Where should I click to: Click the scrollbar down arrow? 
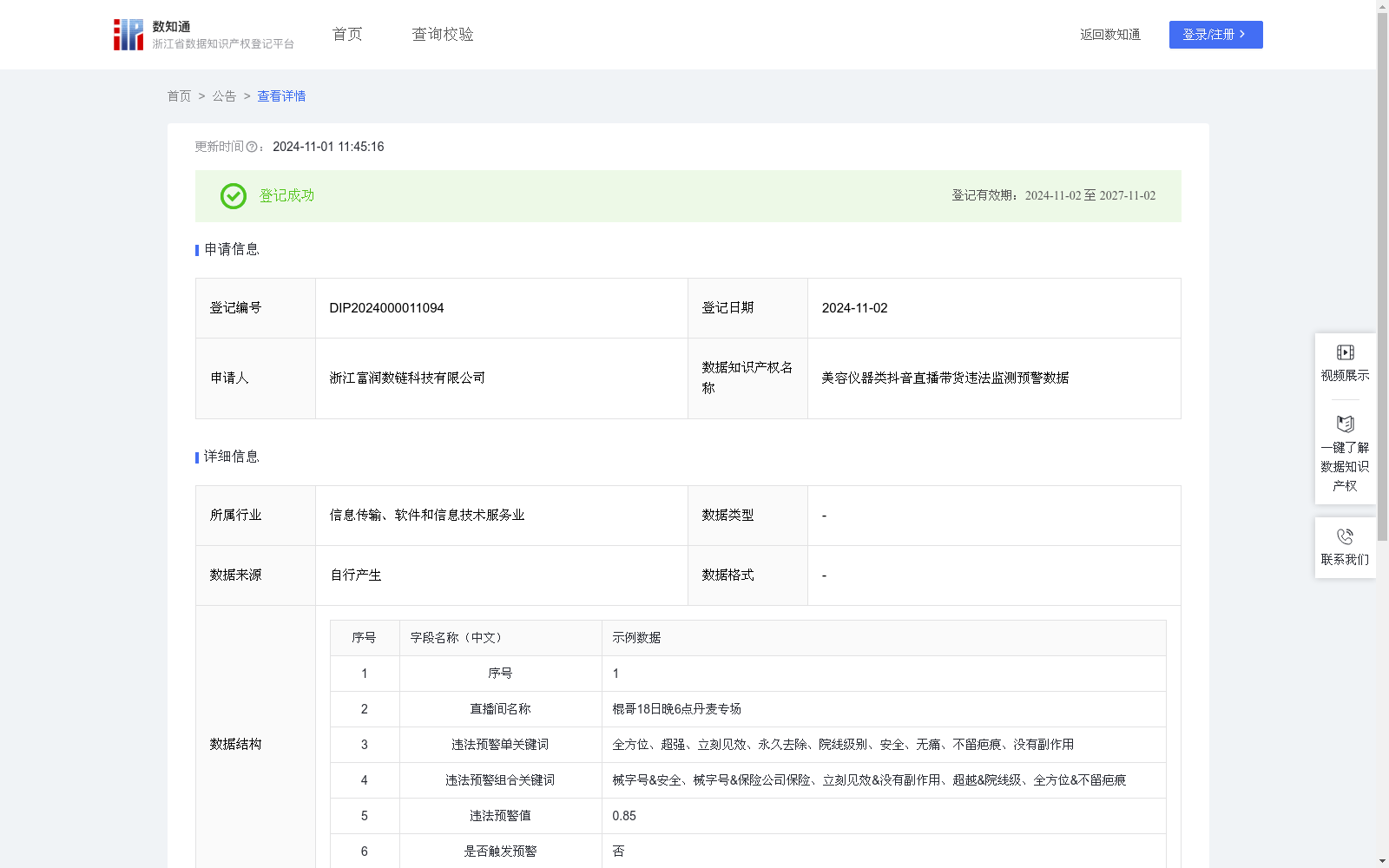point(1382,861)
